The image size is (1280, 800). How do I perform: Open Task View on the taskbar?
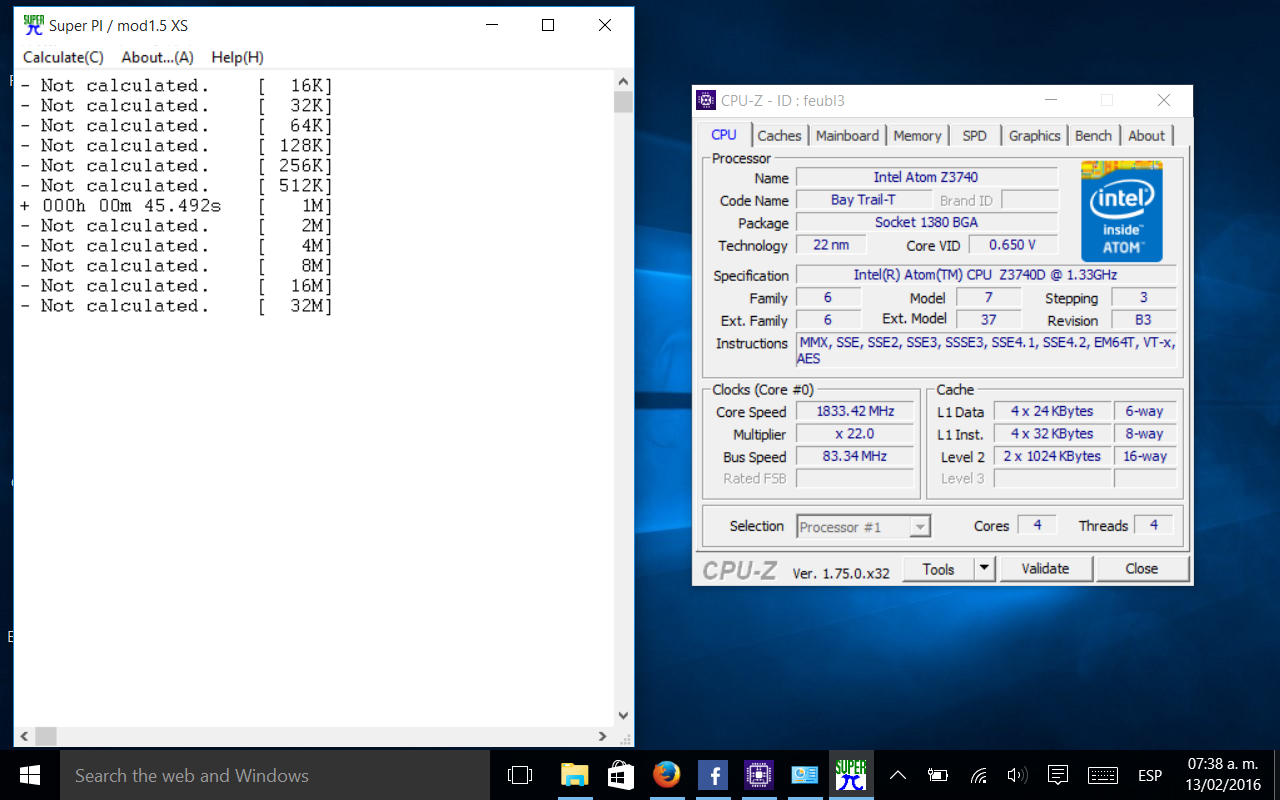pos(520,775)
